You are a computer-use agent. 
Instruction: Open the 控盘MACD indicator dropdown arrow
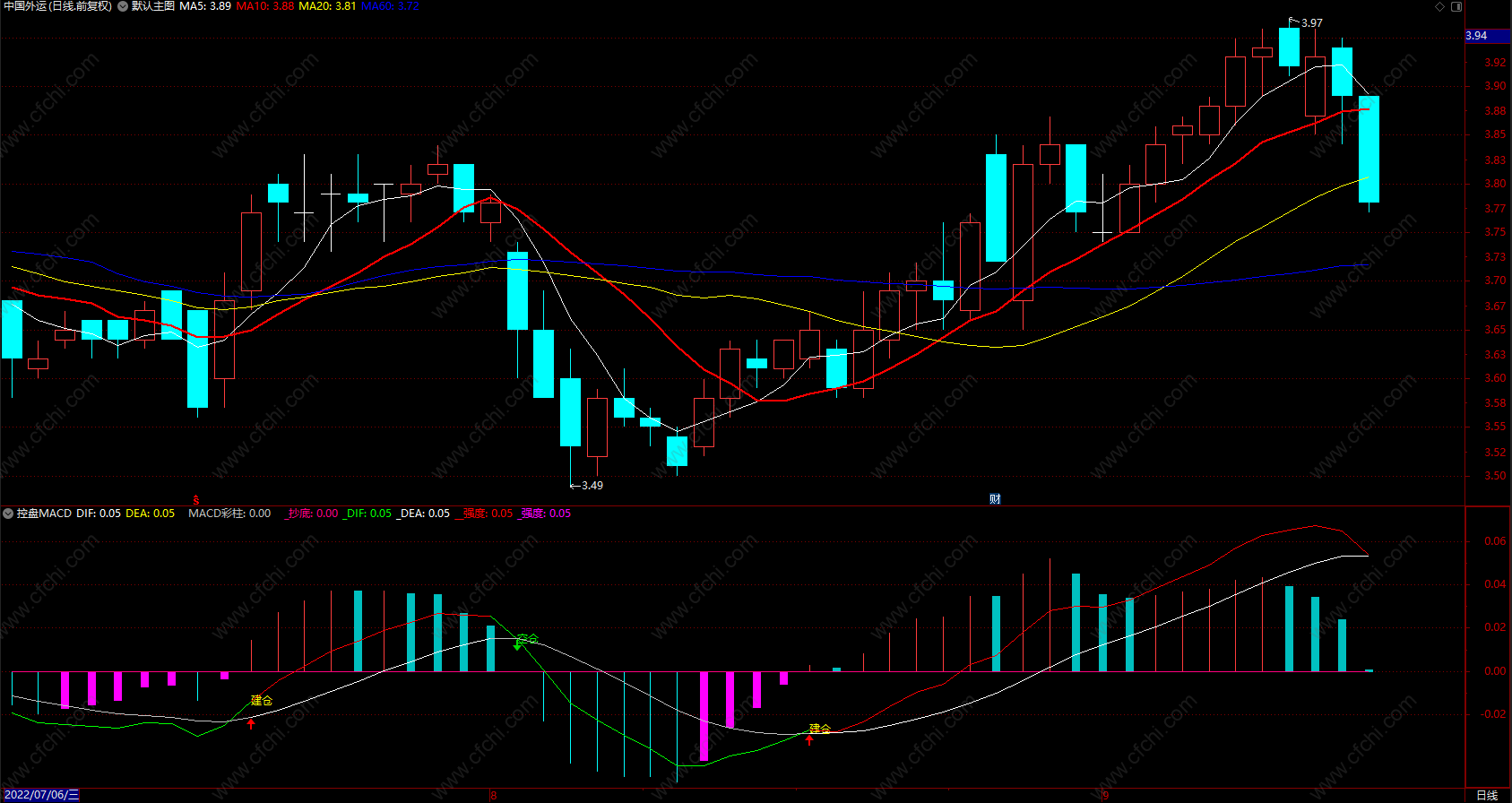click(x=8, y=514)
